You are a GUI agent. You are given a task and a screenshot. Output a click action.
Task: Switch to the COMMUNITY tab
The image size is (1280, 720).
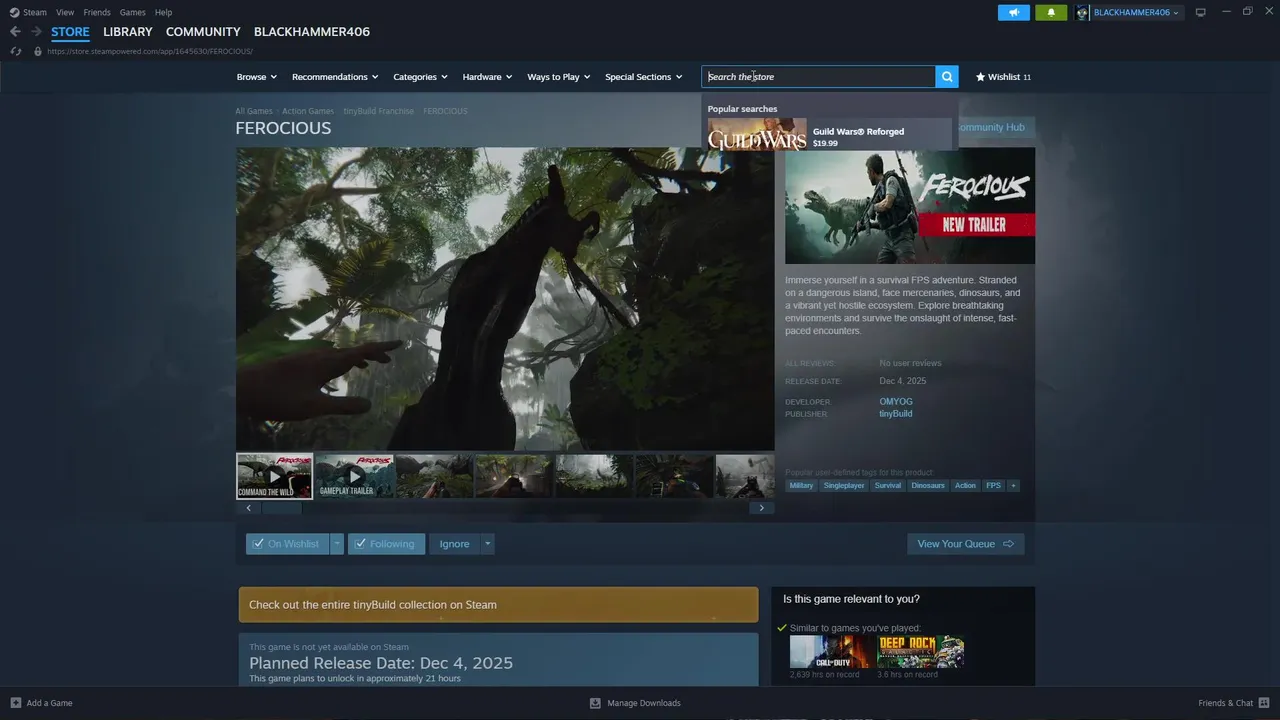pos(203,32)
